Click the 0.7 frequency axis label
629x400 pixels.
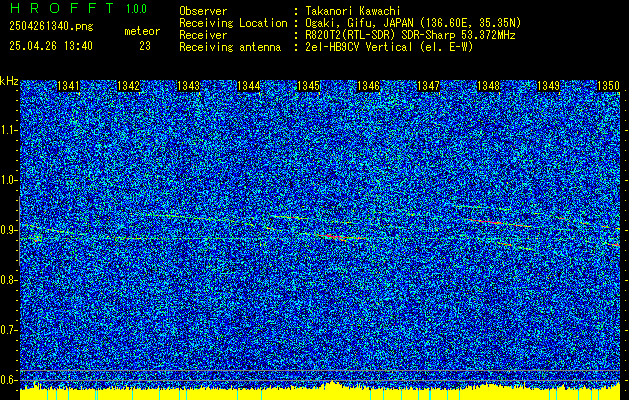pyautogui.click(x=8, y=330)
